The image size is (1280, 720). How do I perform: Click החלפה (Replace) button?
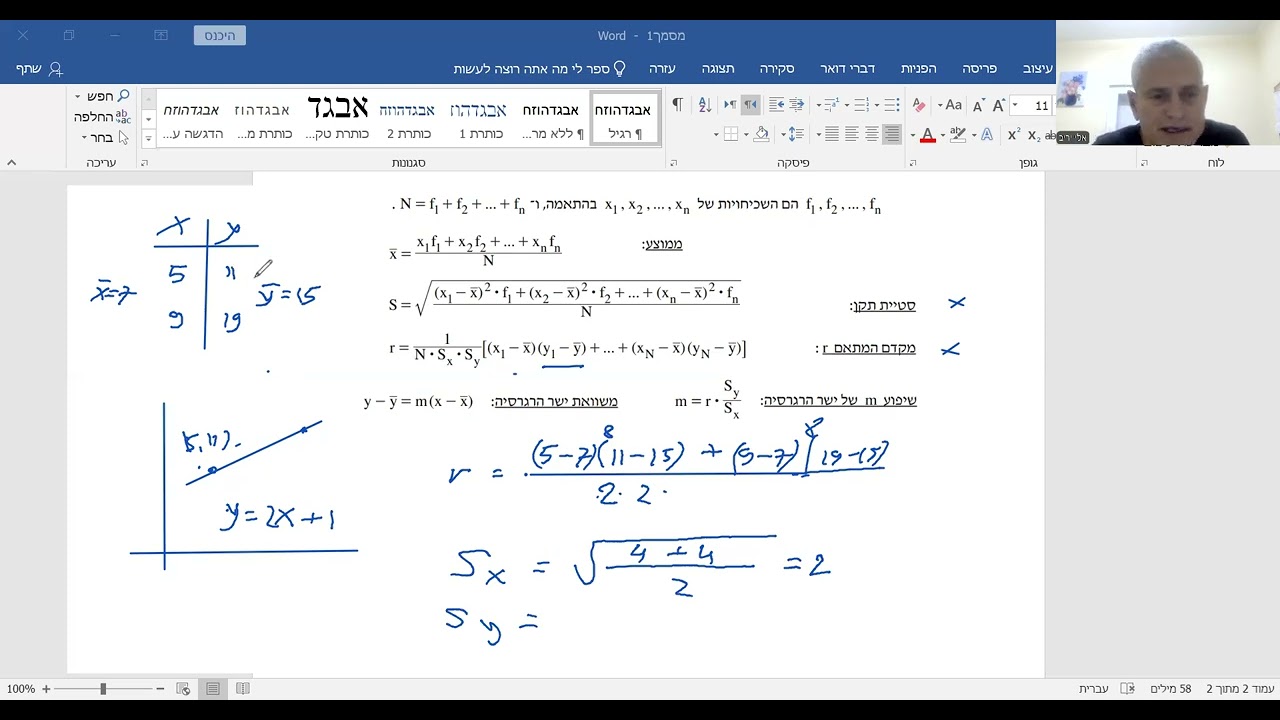[x=103, y=117]
